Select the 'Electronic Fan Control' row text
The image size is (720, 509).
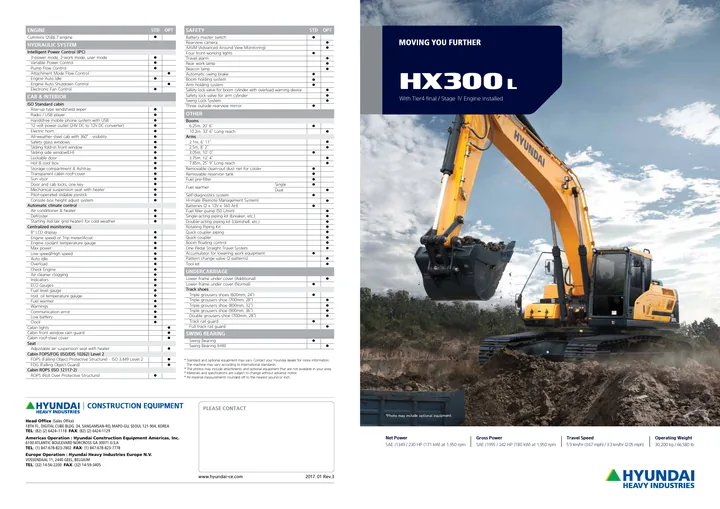pyautogui.click(x=51, y=89)
